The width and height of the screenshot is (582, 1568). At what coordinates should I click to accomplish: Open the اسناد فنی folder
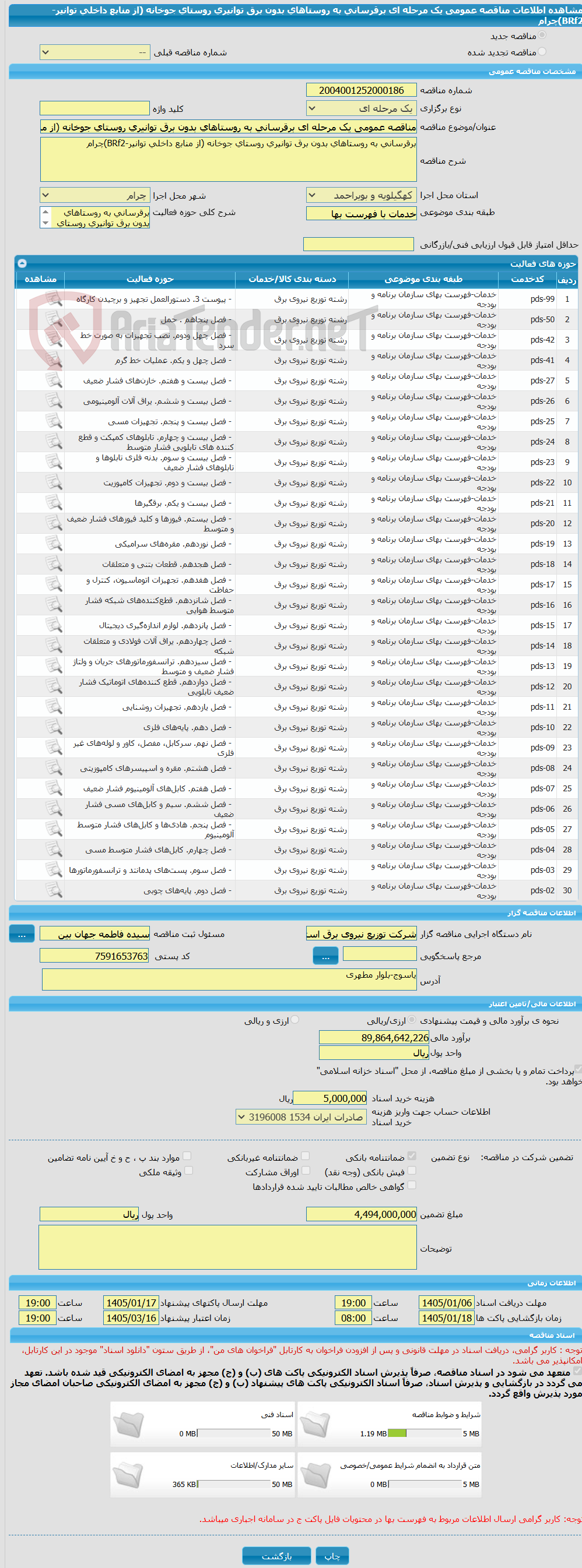point(128,1425)
